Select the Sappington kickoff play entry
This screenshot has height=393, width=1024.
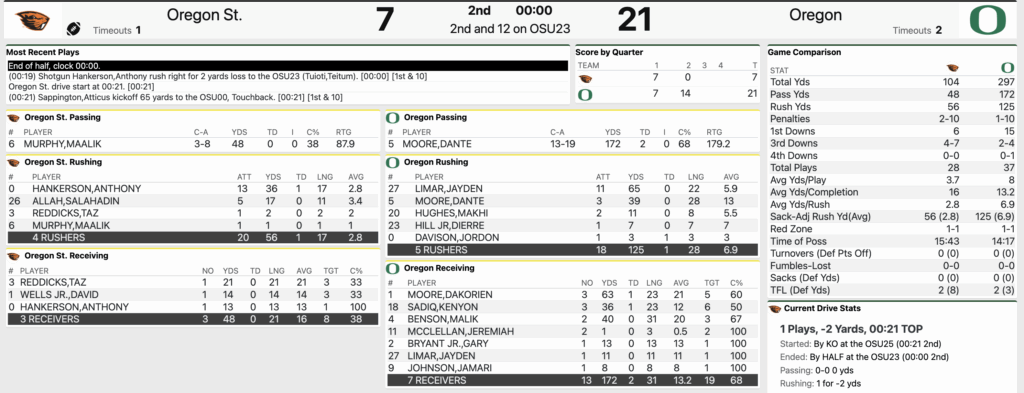[x=287, y=97]
